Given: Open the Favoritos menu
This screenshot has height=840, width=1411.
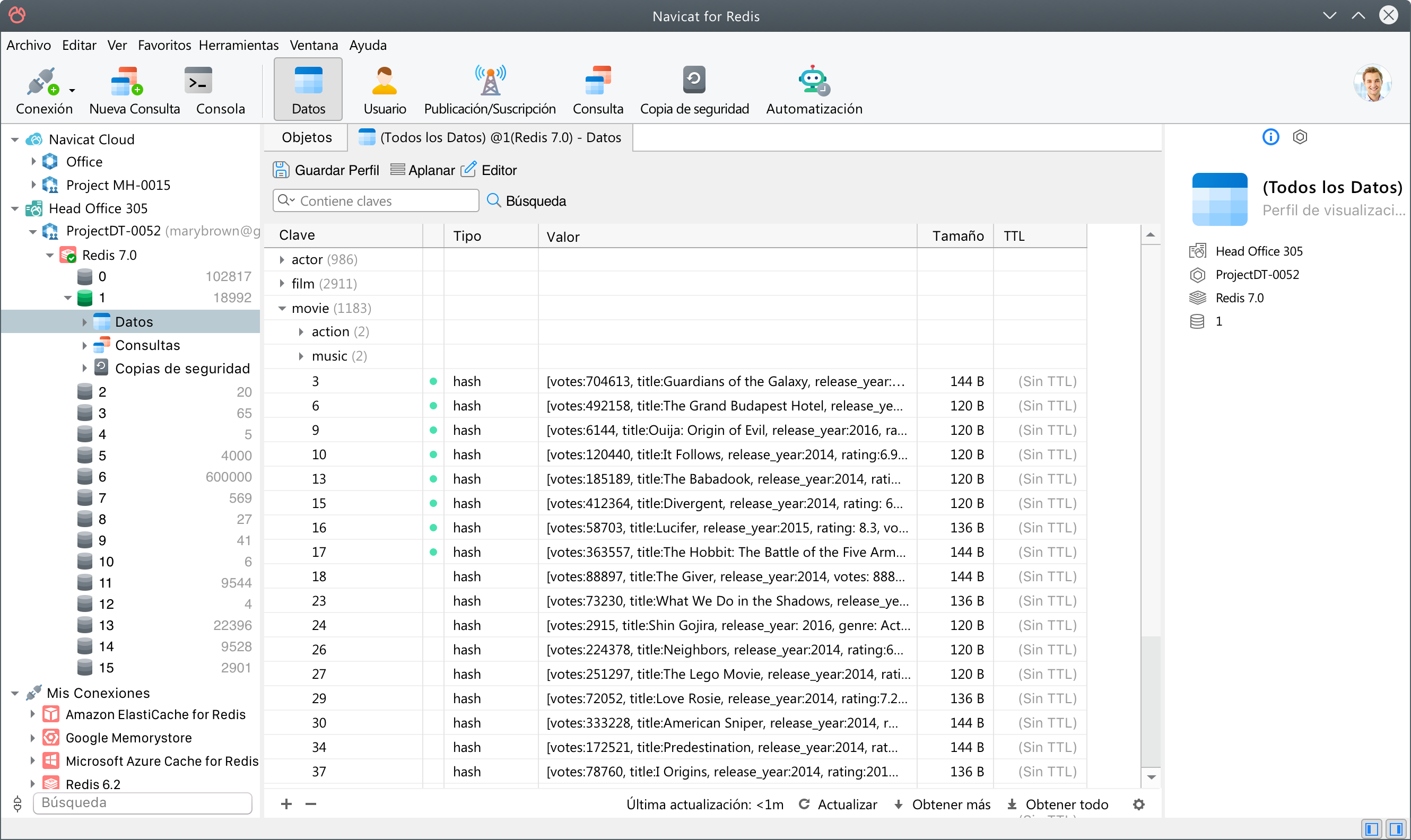Looking at the screenshot, I should [164, 45].
